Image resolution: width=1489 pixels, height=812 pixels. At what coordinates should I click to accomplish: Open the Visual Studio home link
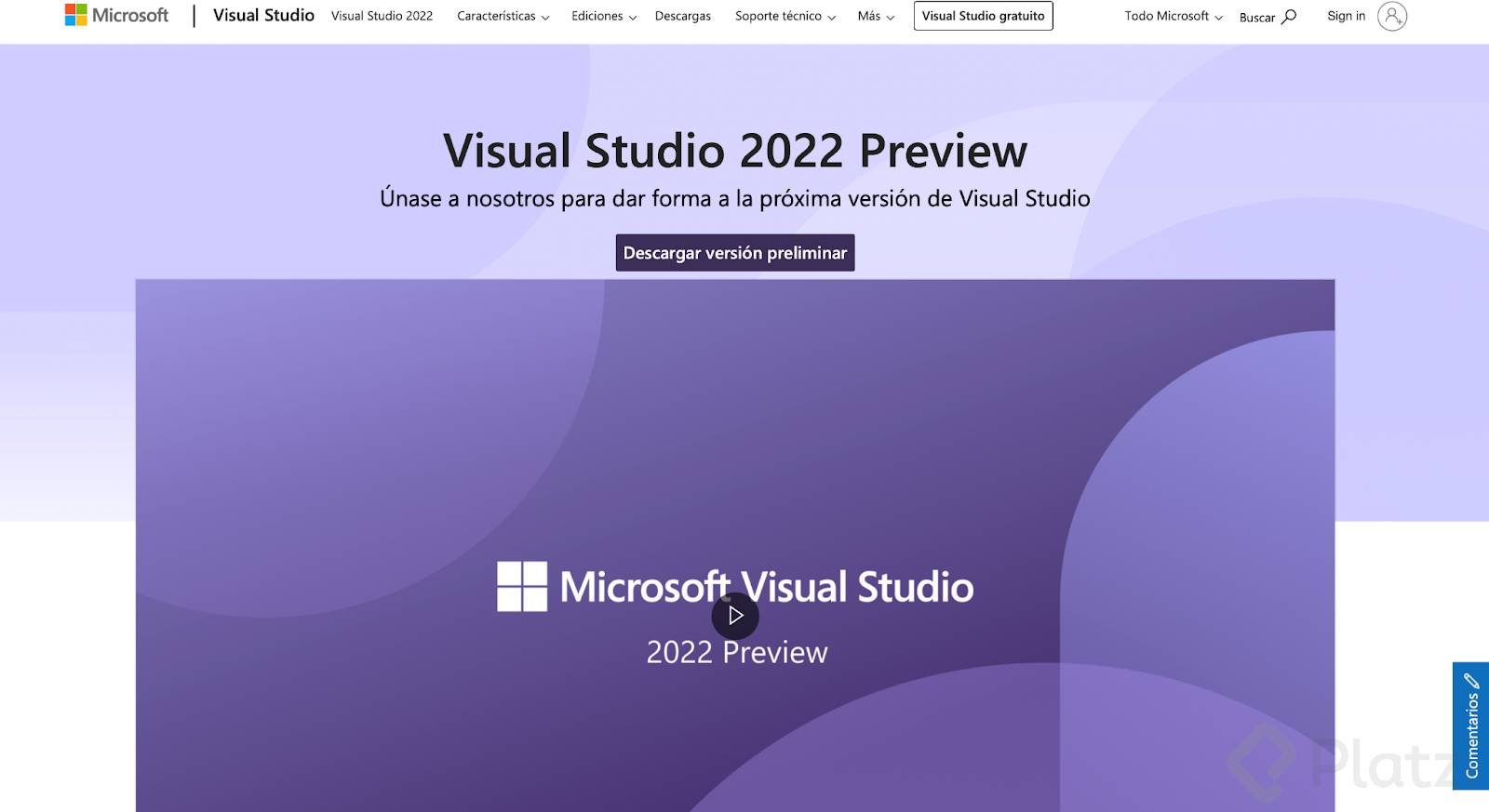pos(263,16)
